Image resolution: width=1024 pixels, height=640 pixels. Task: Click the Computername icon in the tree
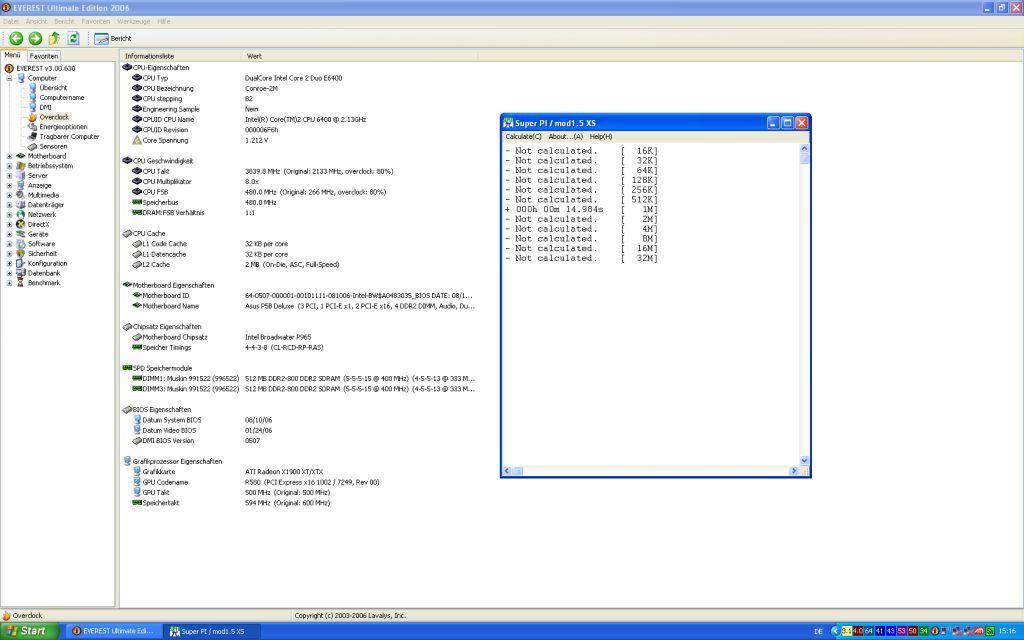[x=33, y=97]
